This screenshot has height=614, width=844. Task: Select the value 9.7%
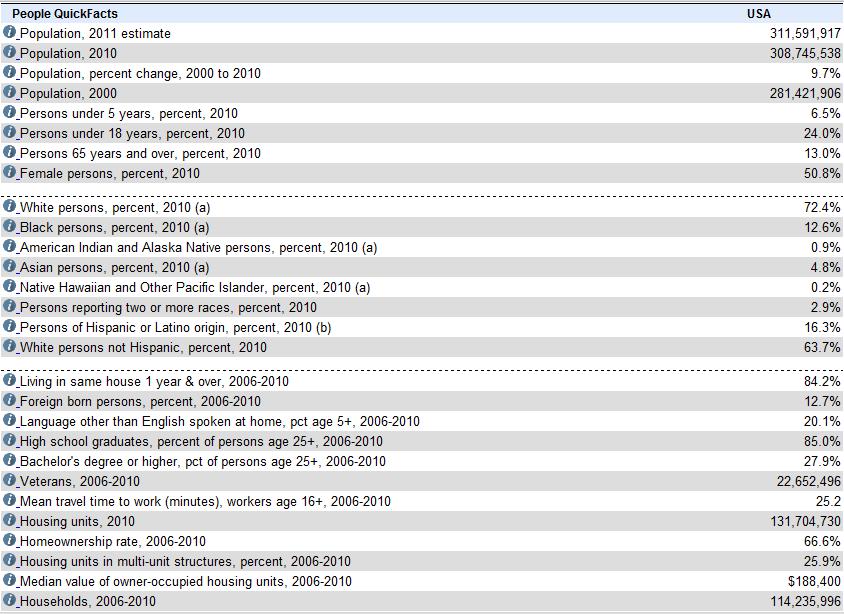pyautogui.click(x=826, y=73)
